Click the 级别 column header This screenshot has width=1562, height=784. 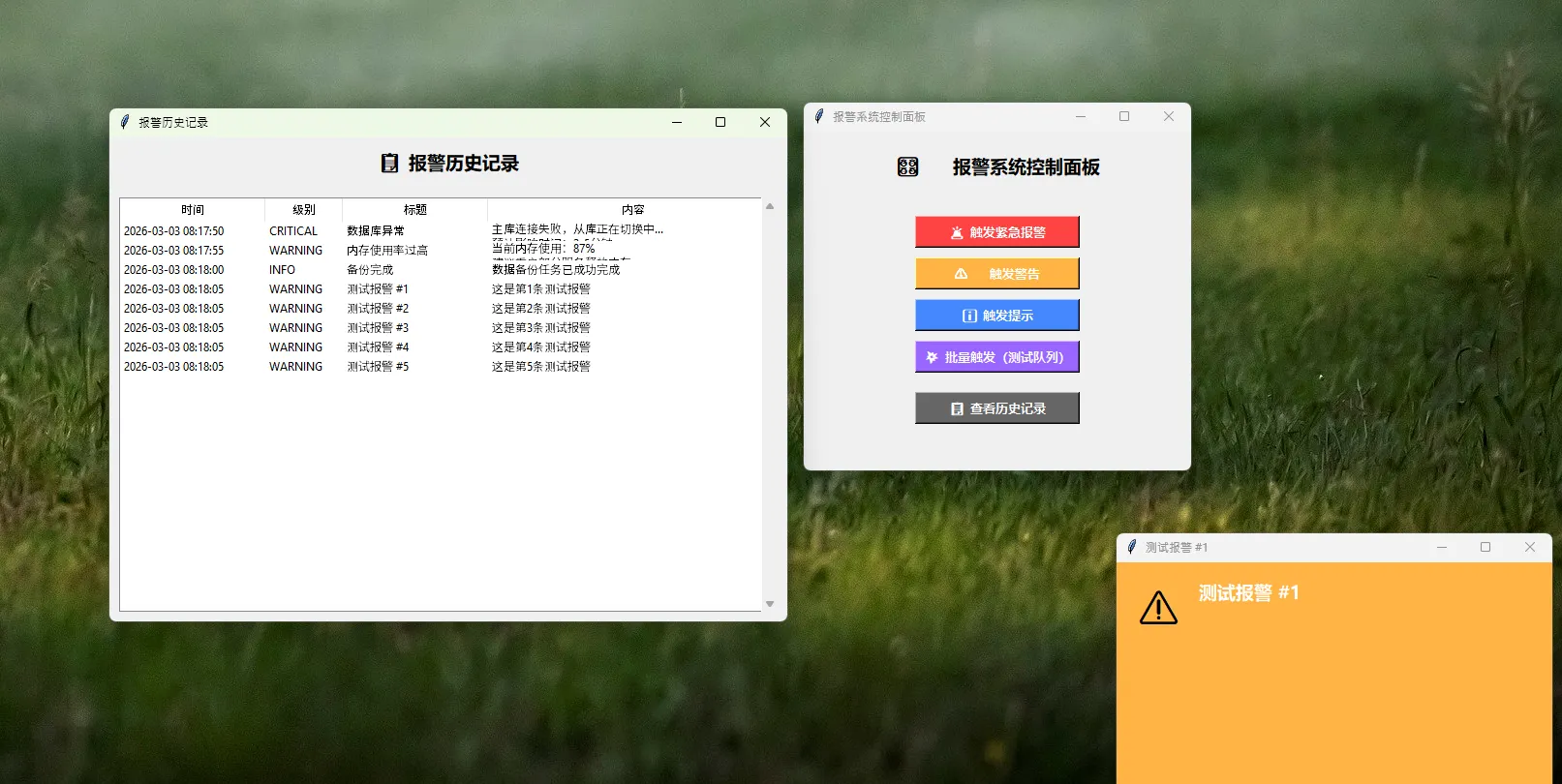coord(304,210)
